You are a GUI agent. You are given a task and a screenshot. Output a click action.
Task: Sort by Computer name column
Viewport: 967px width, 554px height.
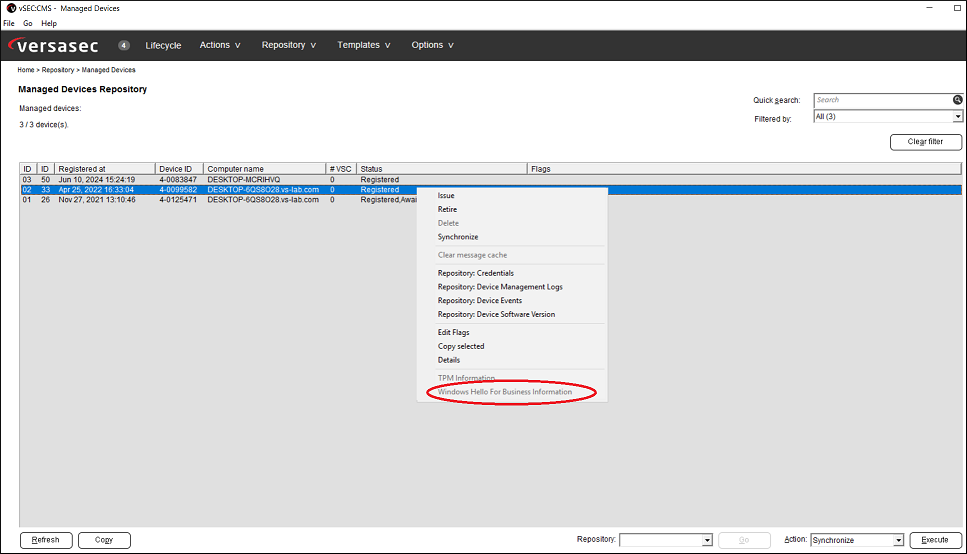(265, 168)
